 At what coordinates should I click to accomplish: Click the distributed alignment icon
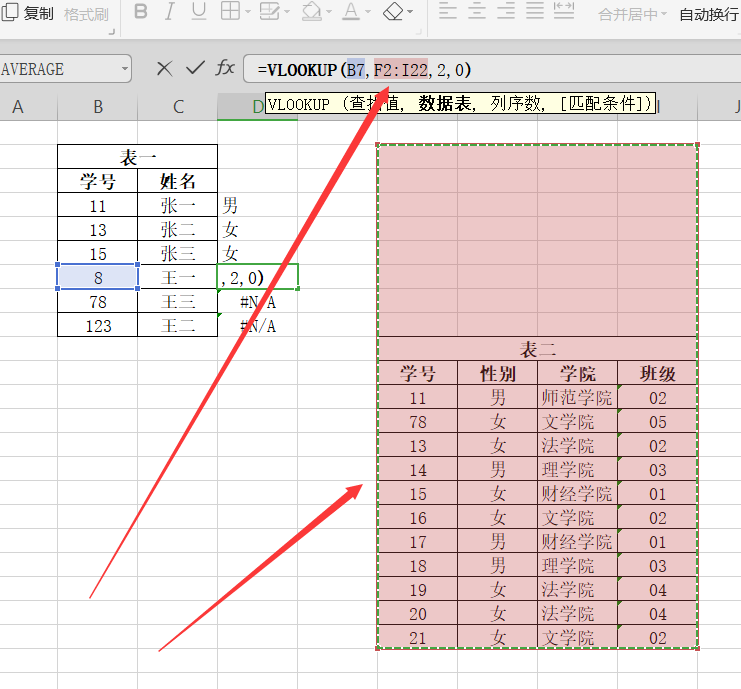[x=564, y=11]
